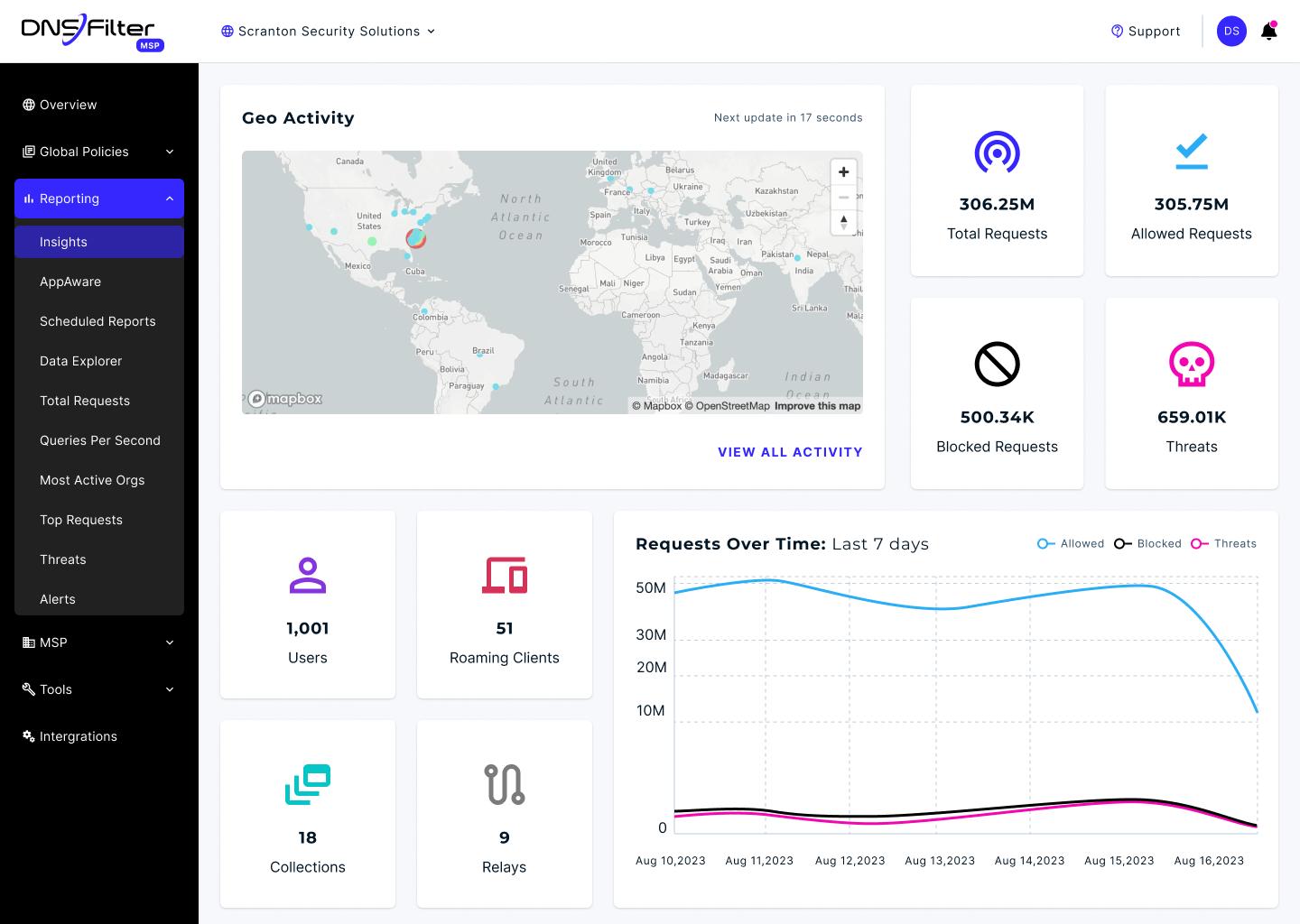The width and height of the screenshot is (1300, 924).
Task: Open the AppAware reporting page
Action: point(70,282)
